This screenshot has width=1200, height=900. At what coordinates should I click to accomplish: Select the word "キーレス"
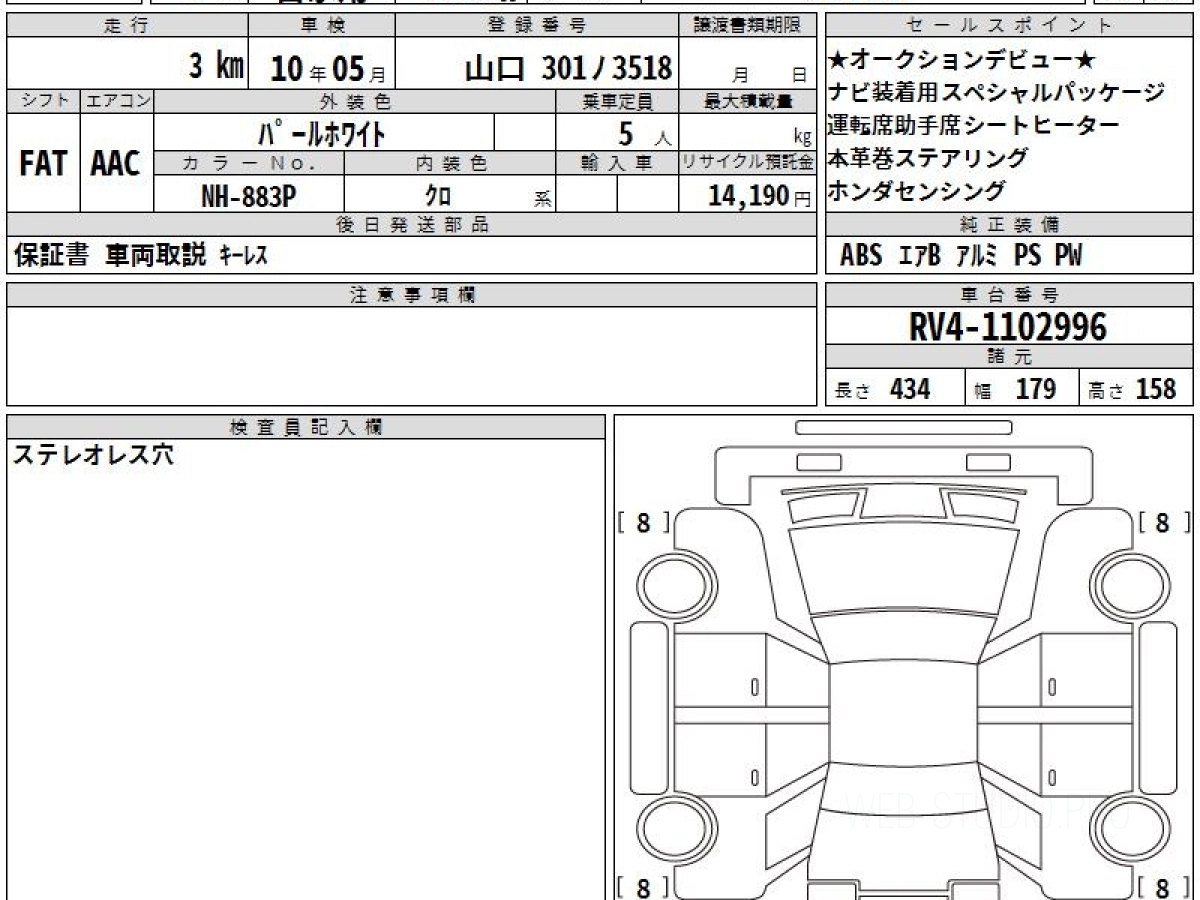tap(243, 256)
